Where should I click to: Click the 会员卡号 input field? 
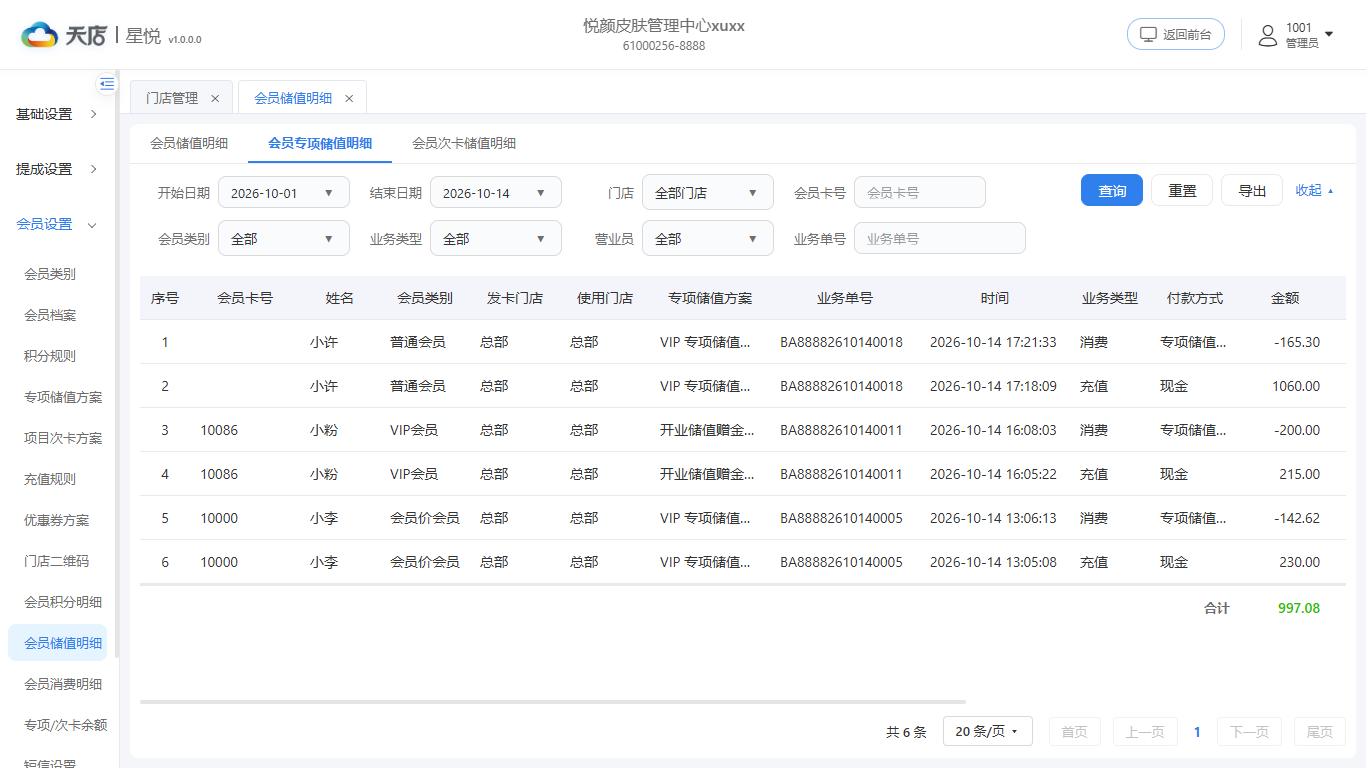[x=920, y=193]
